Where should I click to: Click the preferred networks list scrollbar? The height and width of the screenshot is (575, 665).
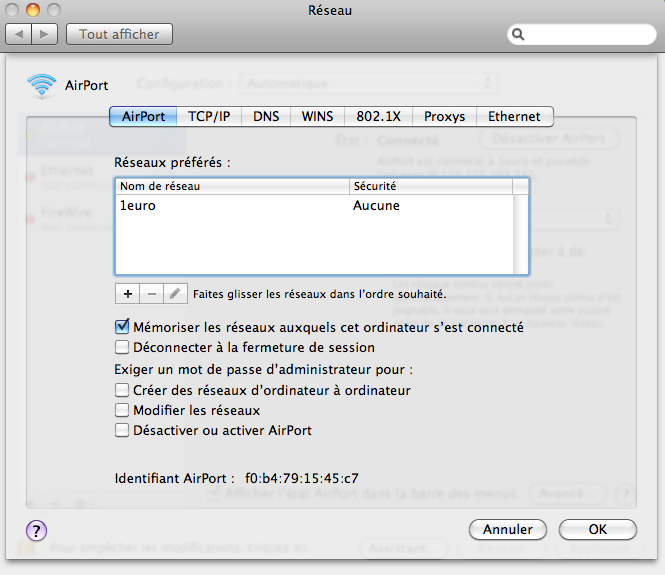pos(520,234)
